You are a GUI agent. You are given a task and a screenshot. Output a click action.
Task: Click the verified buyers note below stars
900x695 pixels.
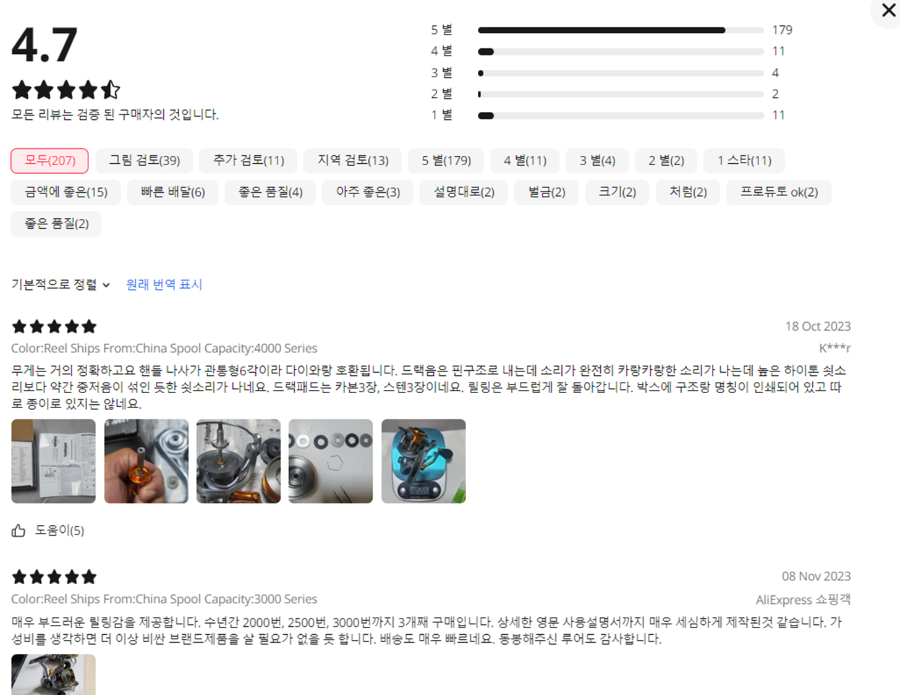[x=115, y=114]
